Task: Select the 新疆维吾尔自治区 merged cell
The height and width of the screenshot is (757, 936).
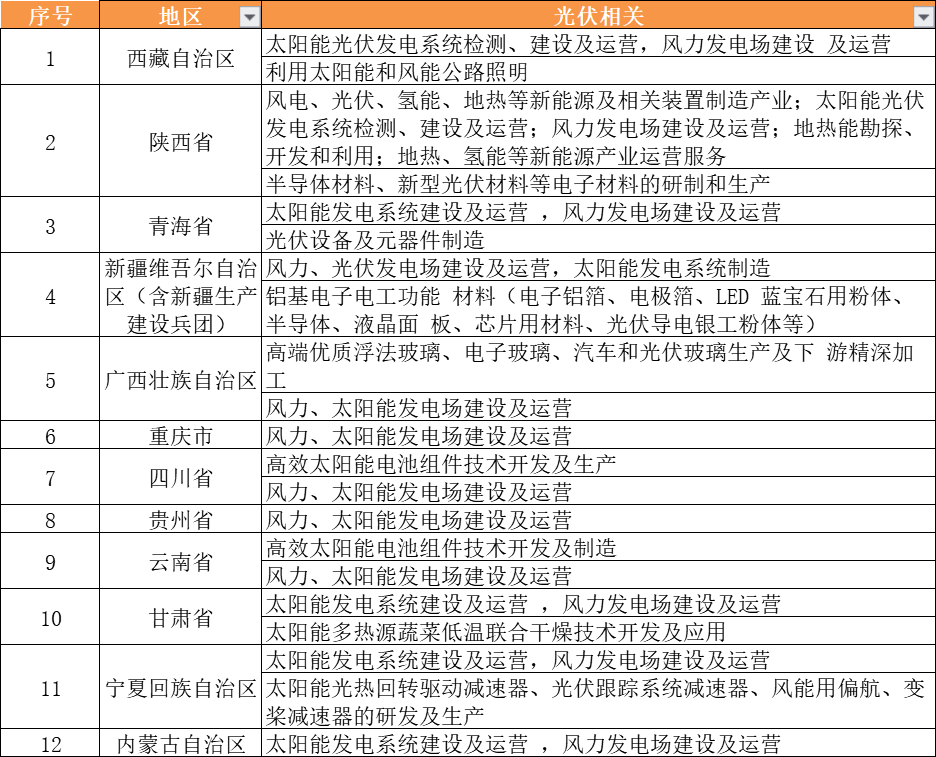Action: 181,296
